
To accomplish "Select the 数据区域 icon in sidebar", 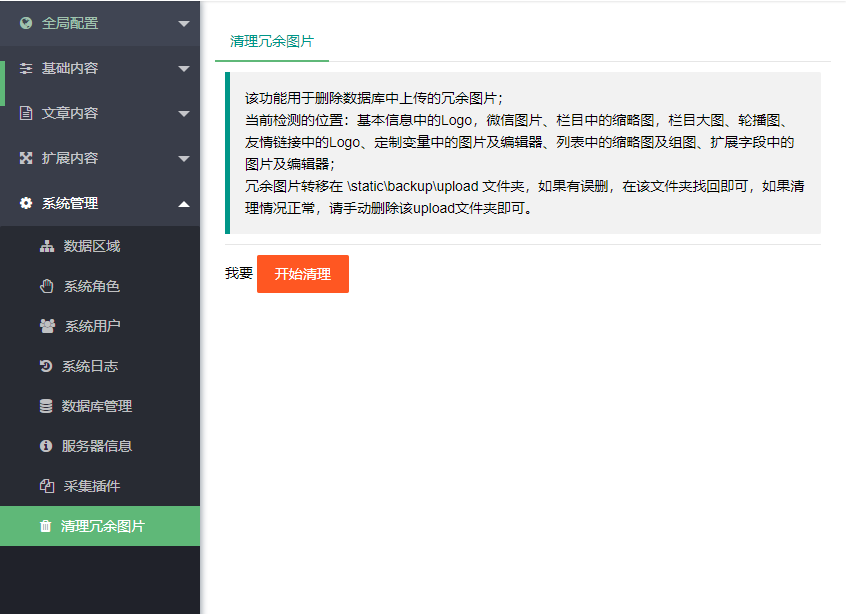I will (x=47, y=245).
